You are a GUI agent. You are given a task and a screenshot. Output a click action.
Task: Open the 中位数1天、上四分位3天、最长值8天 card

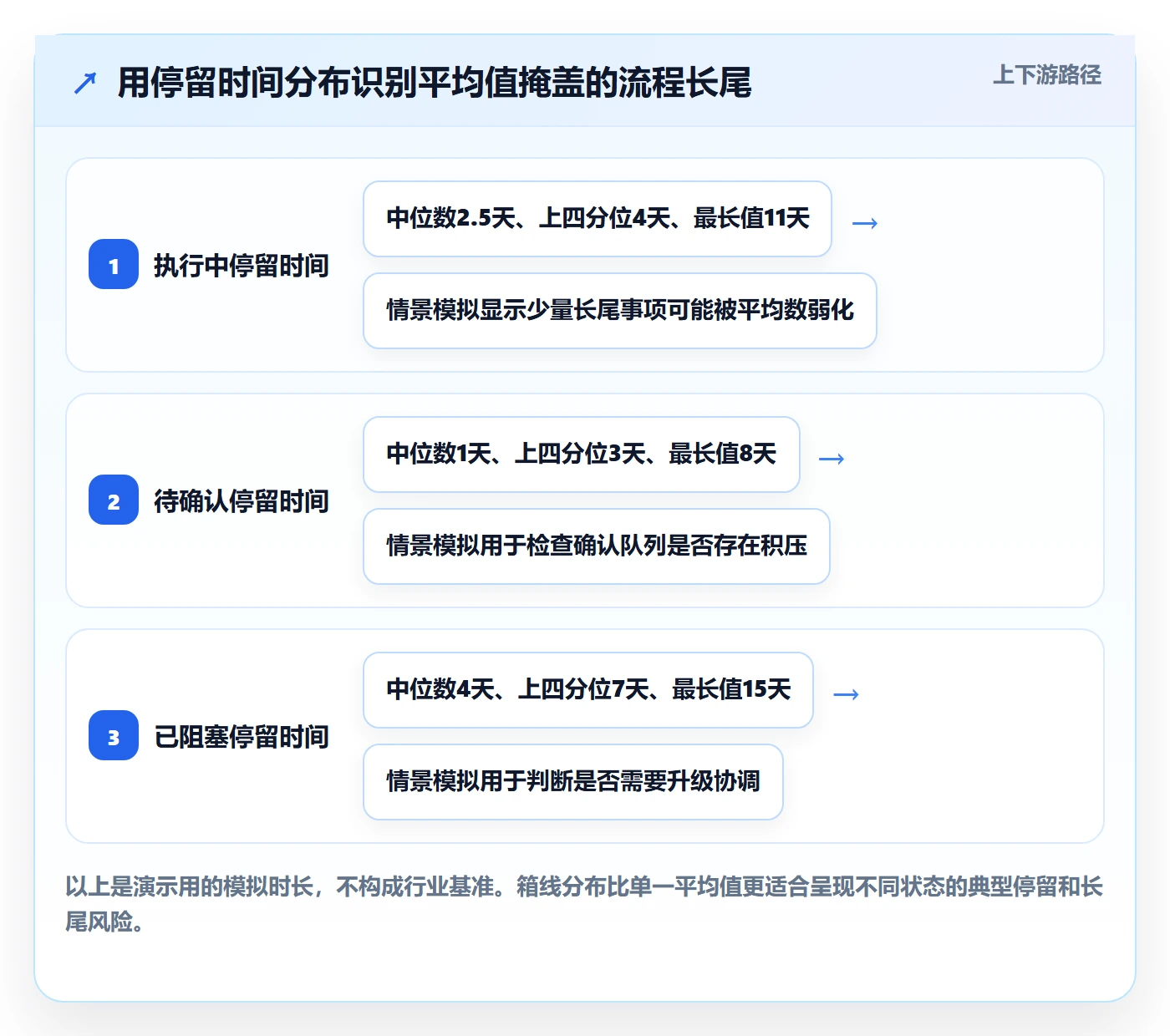coord(582,455)
